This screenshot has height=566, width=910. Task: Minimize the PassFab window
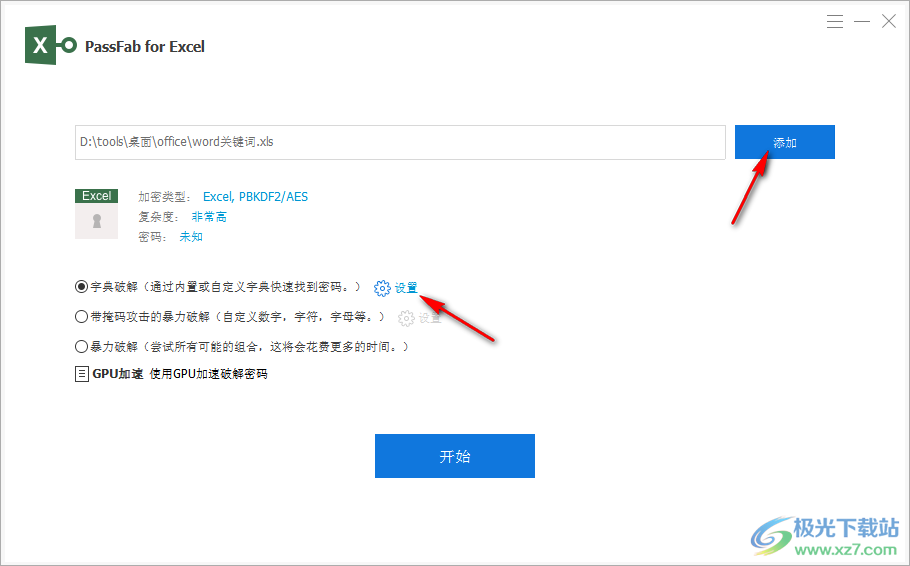point(862,22)
